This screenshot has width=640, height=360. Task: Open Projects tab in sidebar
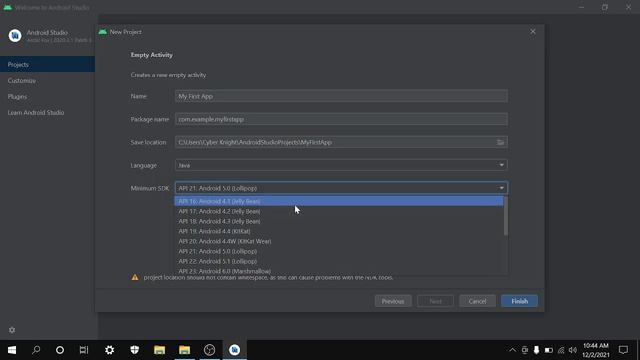[47, 64]
